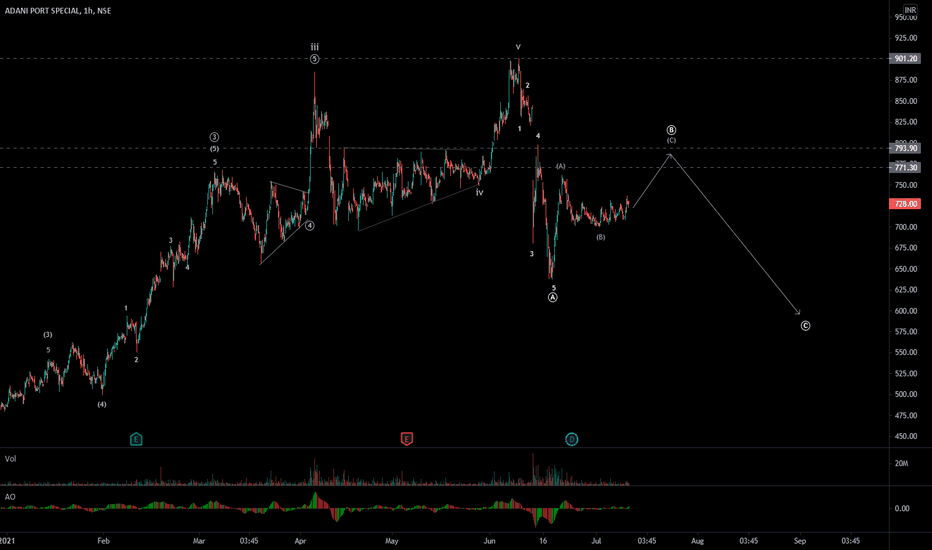Click the Apr label on time axis

coord(300,541)
